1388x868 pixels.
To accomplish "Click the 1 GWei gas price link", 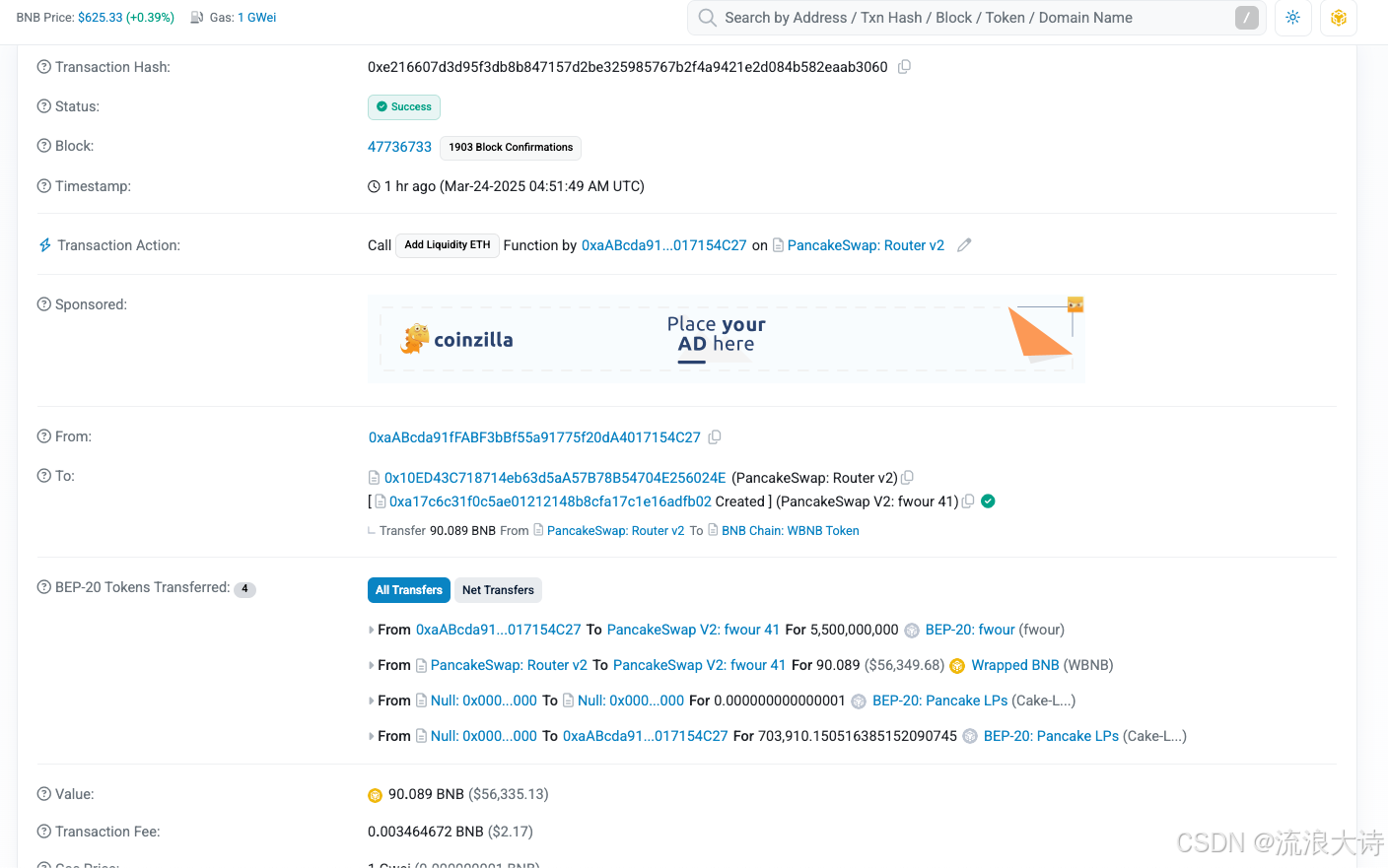I will [x=257, y=18].
